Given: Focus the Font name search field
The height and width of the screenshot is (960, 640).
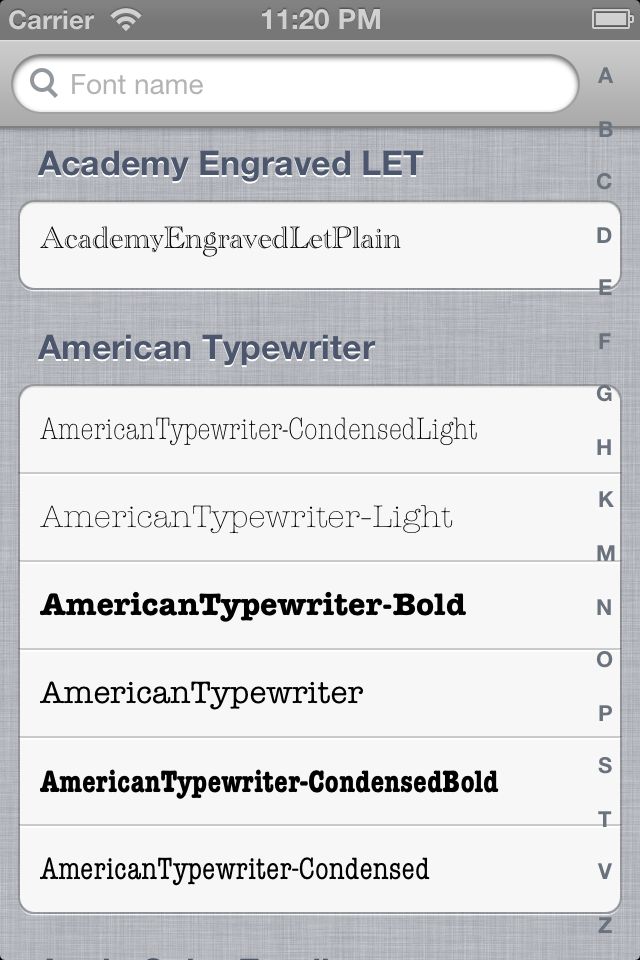Looking at the screenshot, I should pyautogui.click(x=295, y=84).
